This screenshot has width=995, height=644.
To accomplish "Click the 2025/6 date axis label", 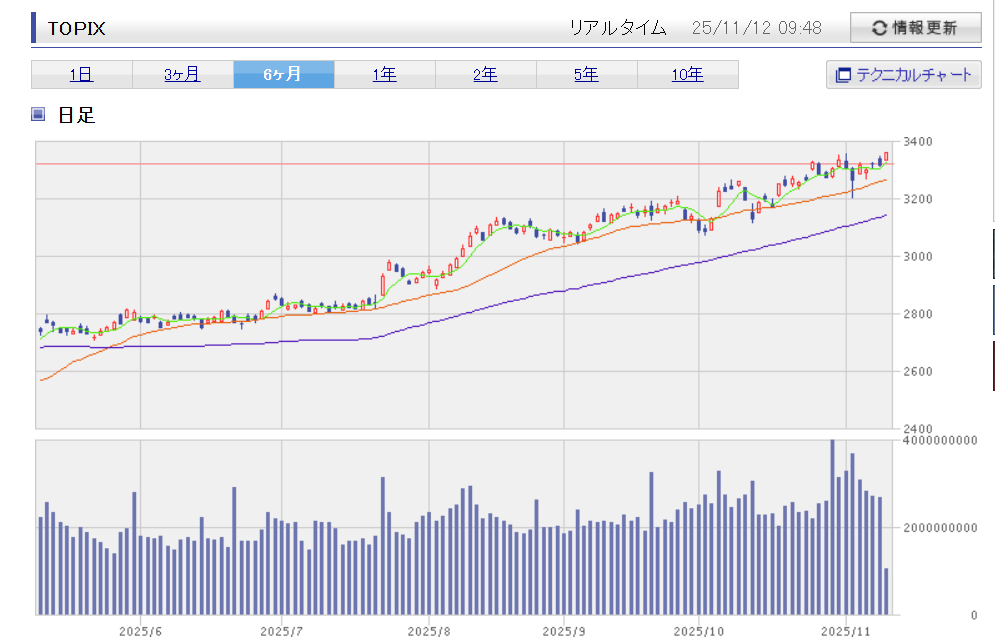I will click(x=140, y=631).
